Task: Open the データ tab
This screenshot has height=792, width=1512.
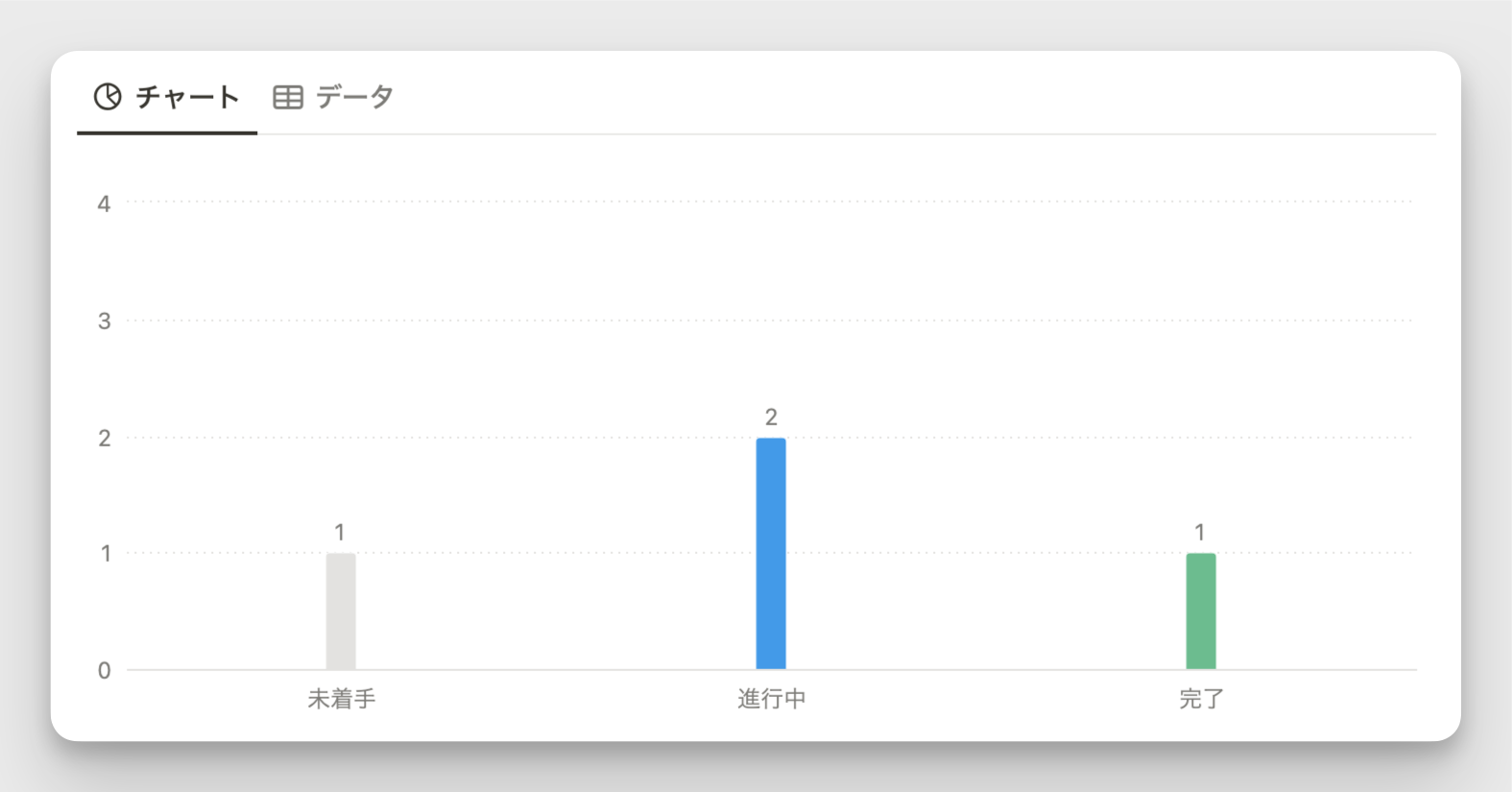Action: (354, 97)
